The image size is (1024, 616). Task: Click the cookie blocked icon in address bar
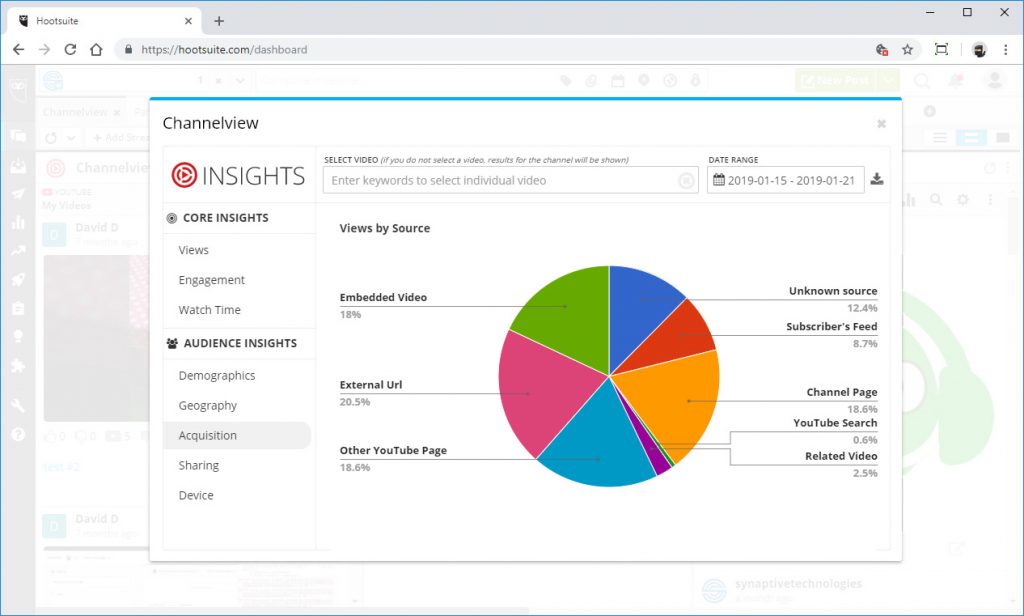point(882,50)
